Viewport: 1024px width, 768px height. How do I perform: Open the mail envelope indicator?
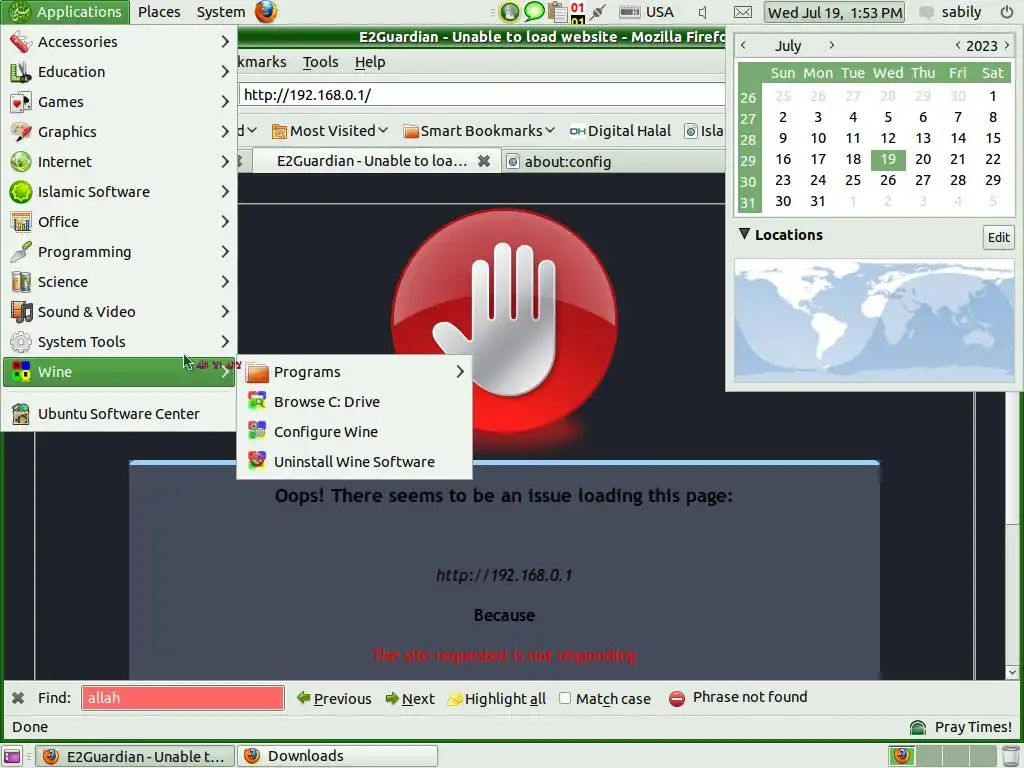[743, 12]
